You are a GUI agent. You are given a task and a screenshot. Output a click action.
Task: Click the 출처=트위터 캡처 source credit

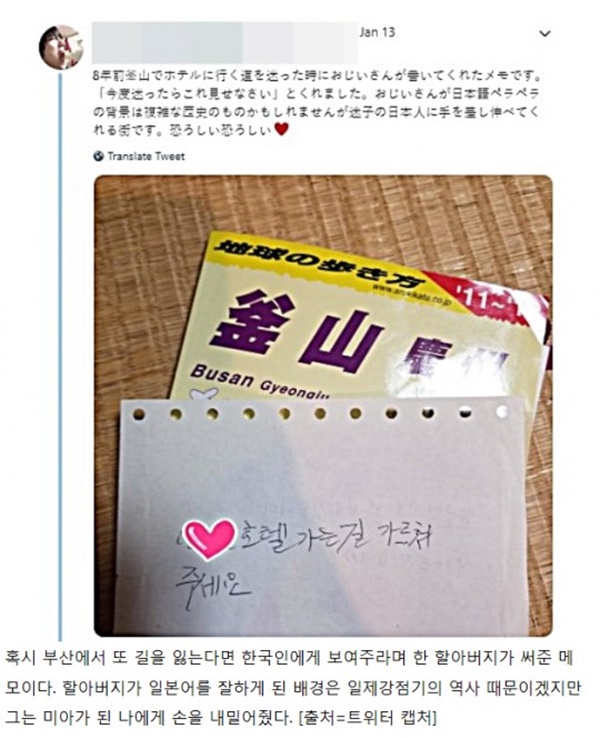pyautogui.click(x=368, y=717)
